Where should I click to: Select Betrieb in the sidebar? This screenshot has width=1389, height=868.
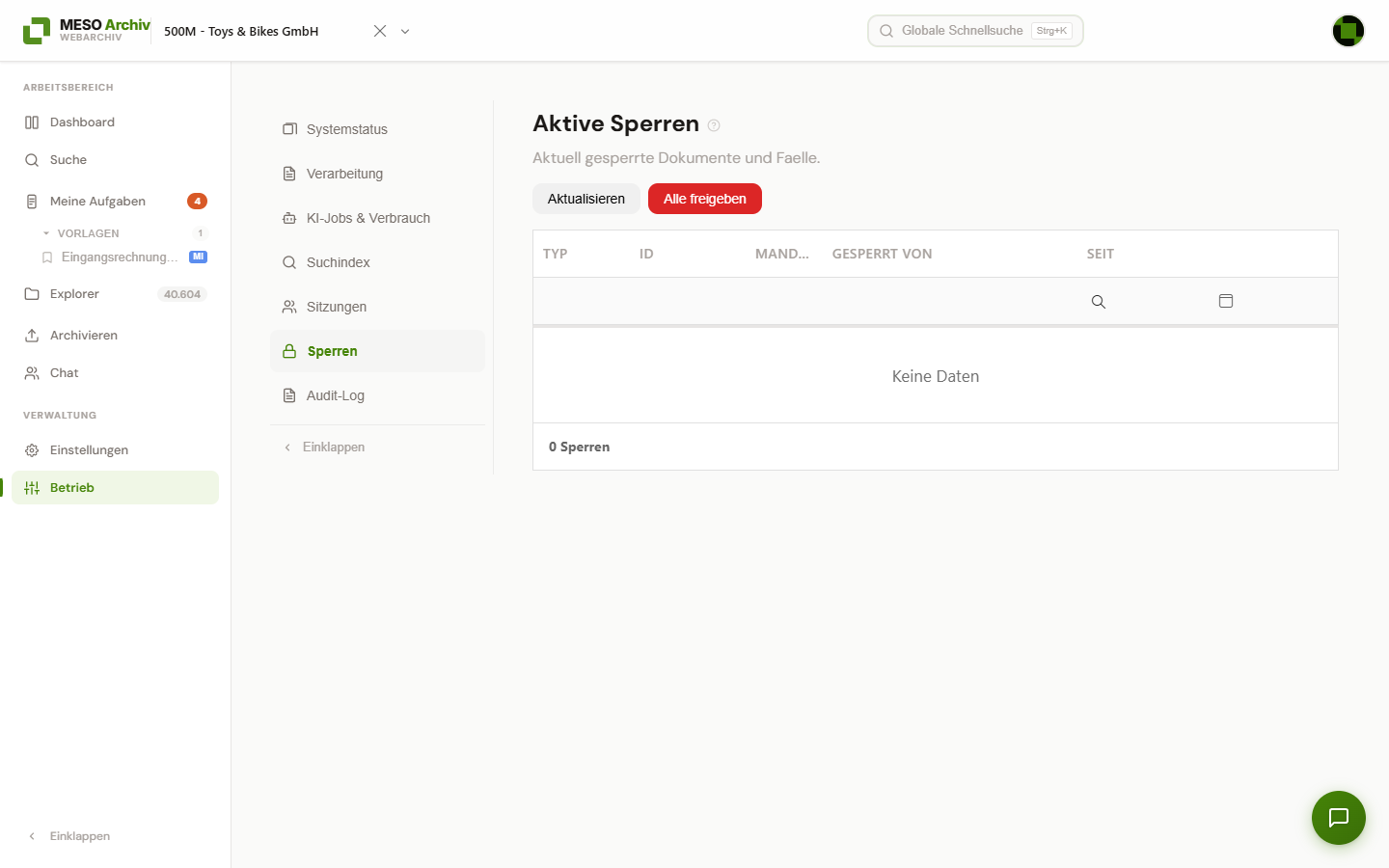click(116, 488)
